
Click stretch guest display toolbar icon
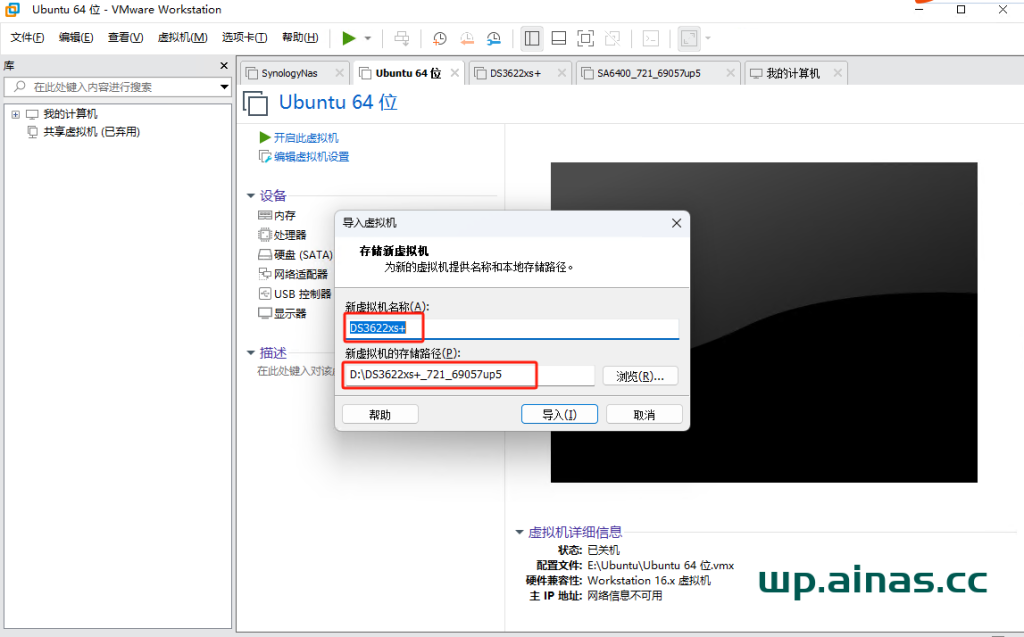[x=689, y=39]
